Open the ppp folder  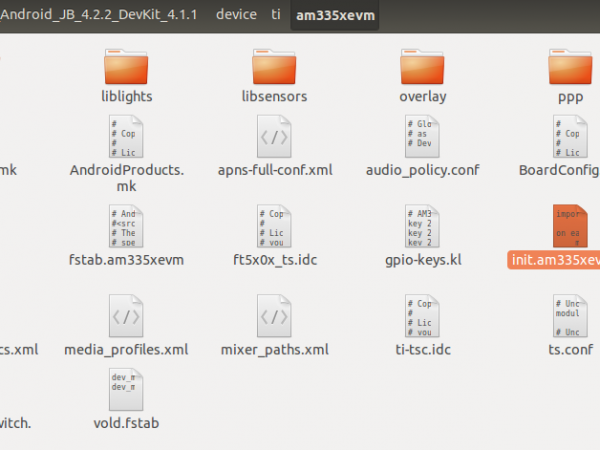click(x=570, y=68)
